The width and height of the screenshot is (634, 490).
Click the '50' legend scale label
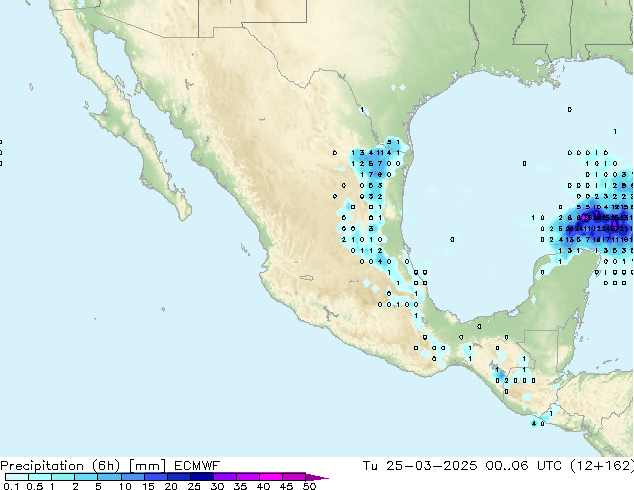point(310,486)
